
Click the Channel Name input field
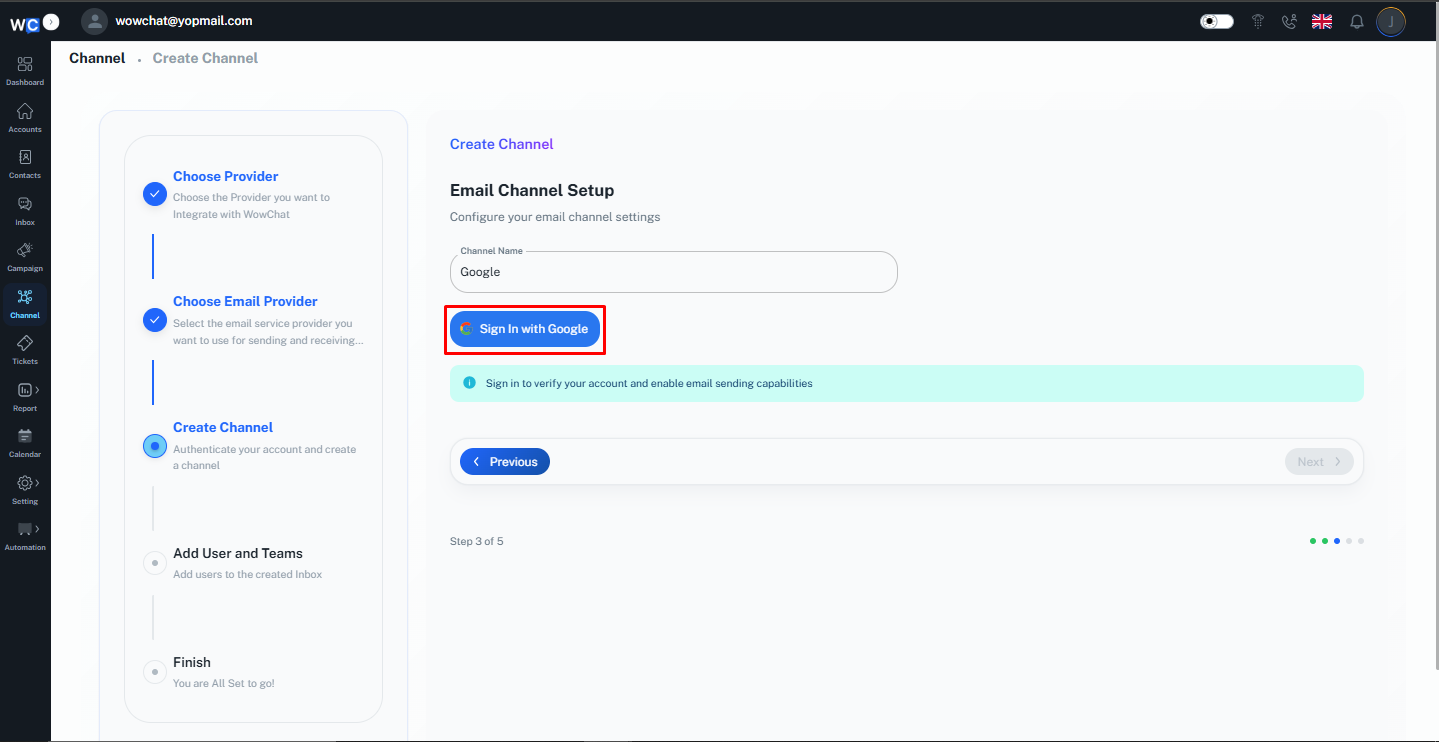(674, 272)
